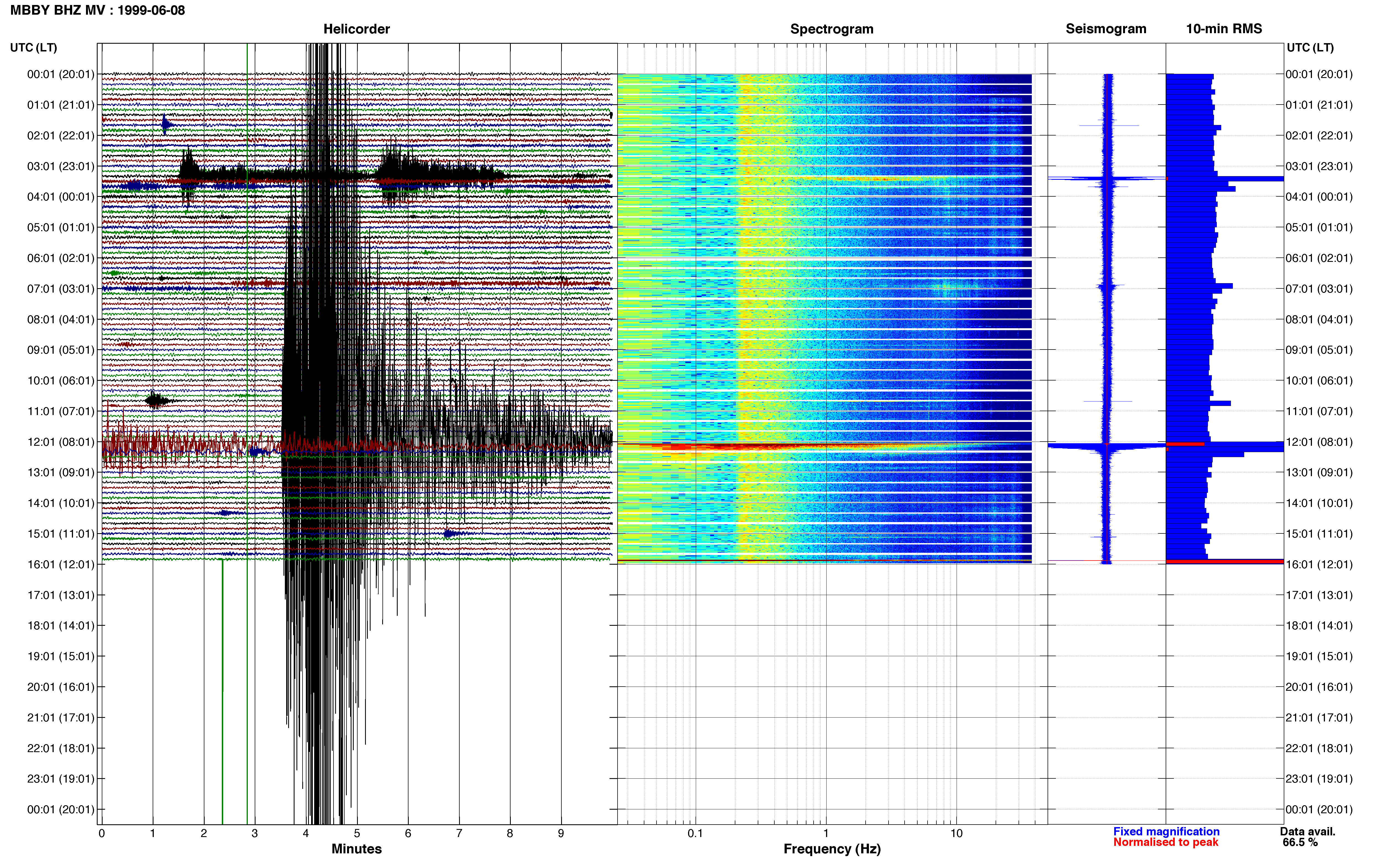Click RMS-side time label '02:01 (22:01)'
This screenshot has width=1388, height=868.
[x=1319, y=135]
